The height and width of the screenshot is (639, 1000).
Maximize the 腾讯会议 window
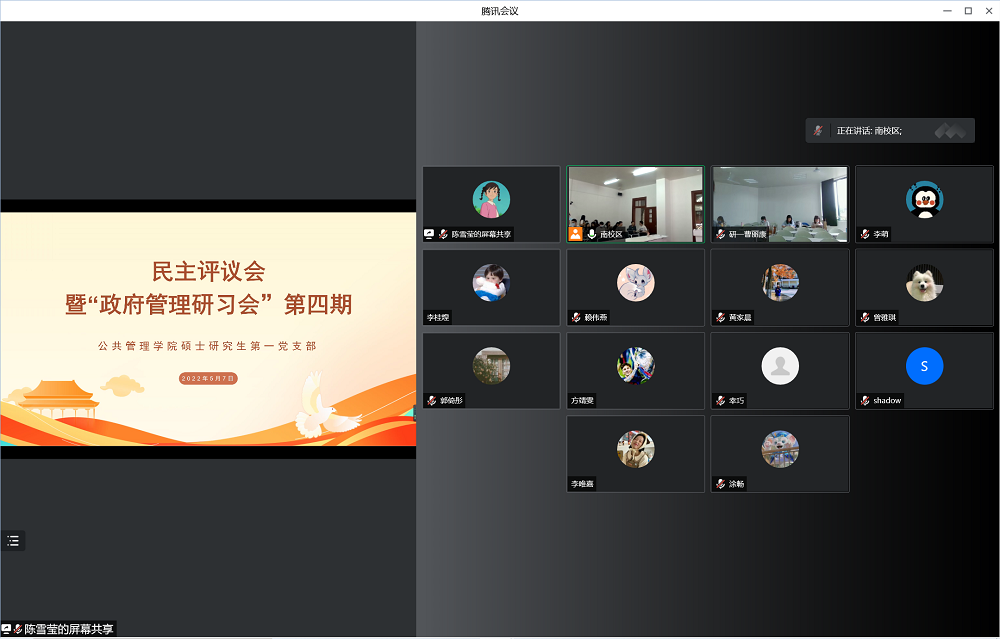pos(968,10)
